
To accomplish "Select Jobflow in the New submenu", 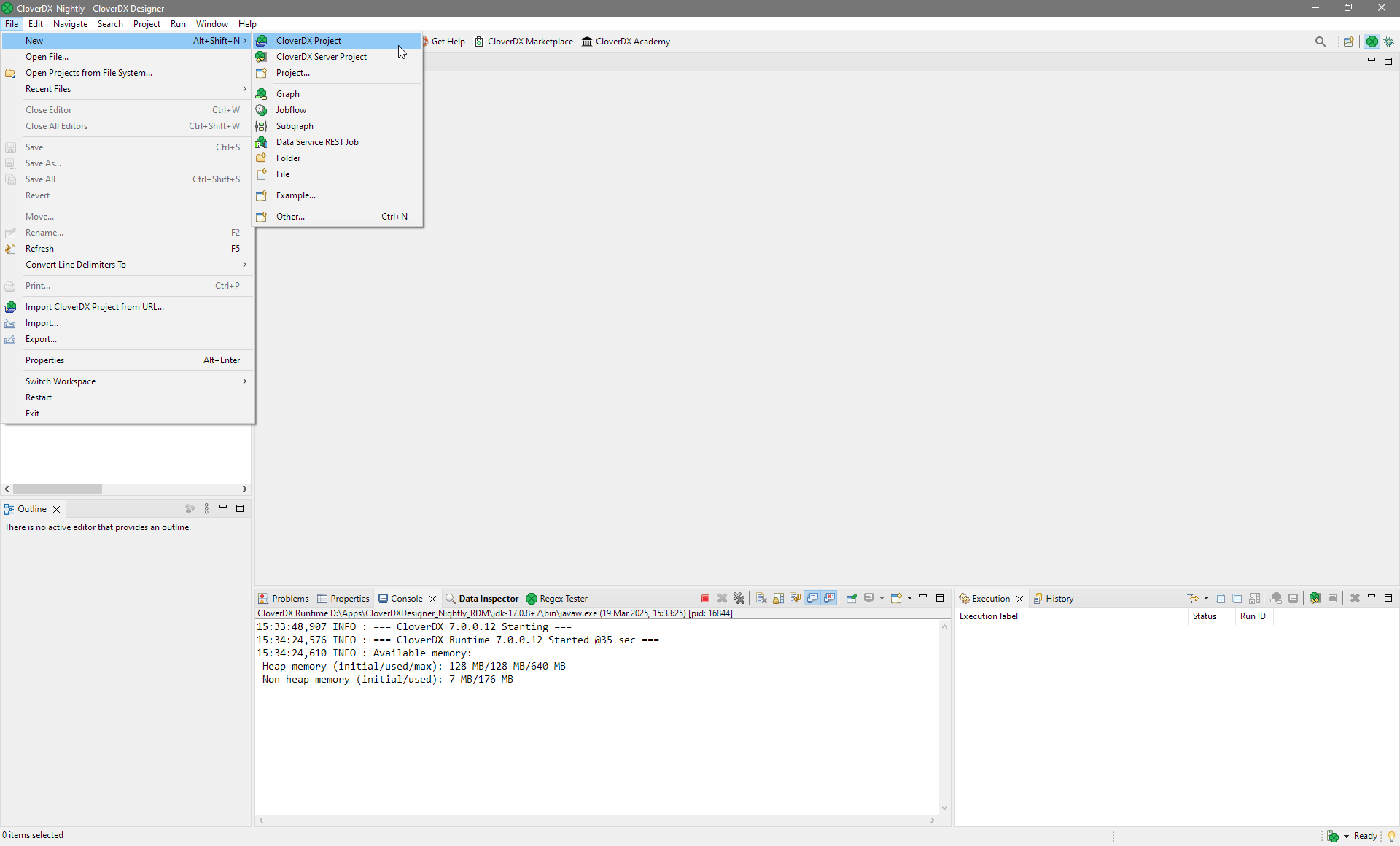I will point(291,110).
